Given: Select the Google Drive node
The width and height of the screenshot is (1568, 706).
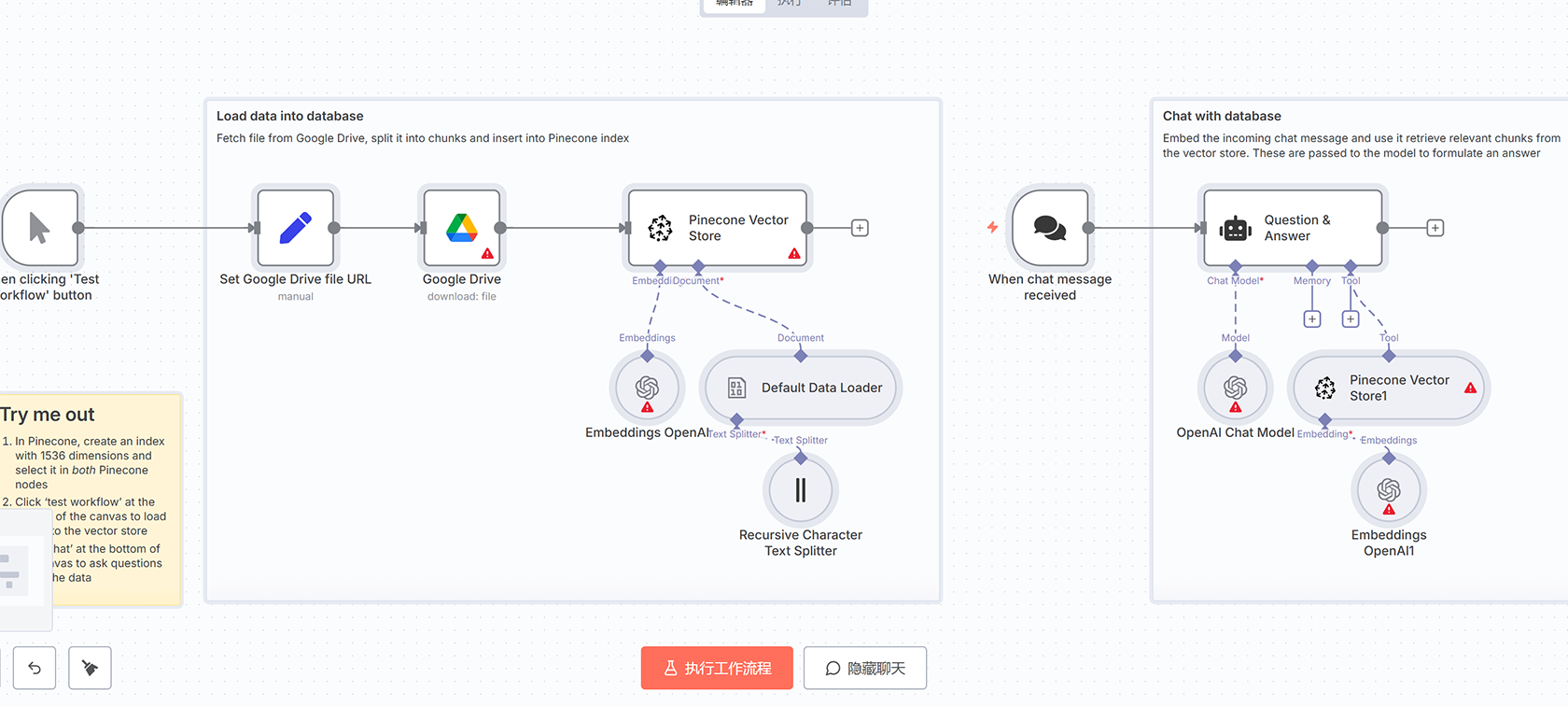Looking at the screenshot, I should (461, 228).
